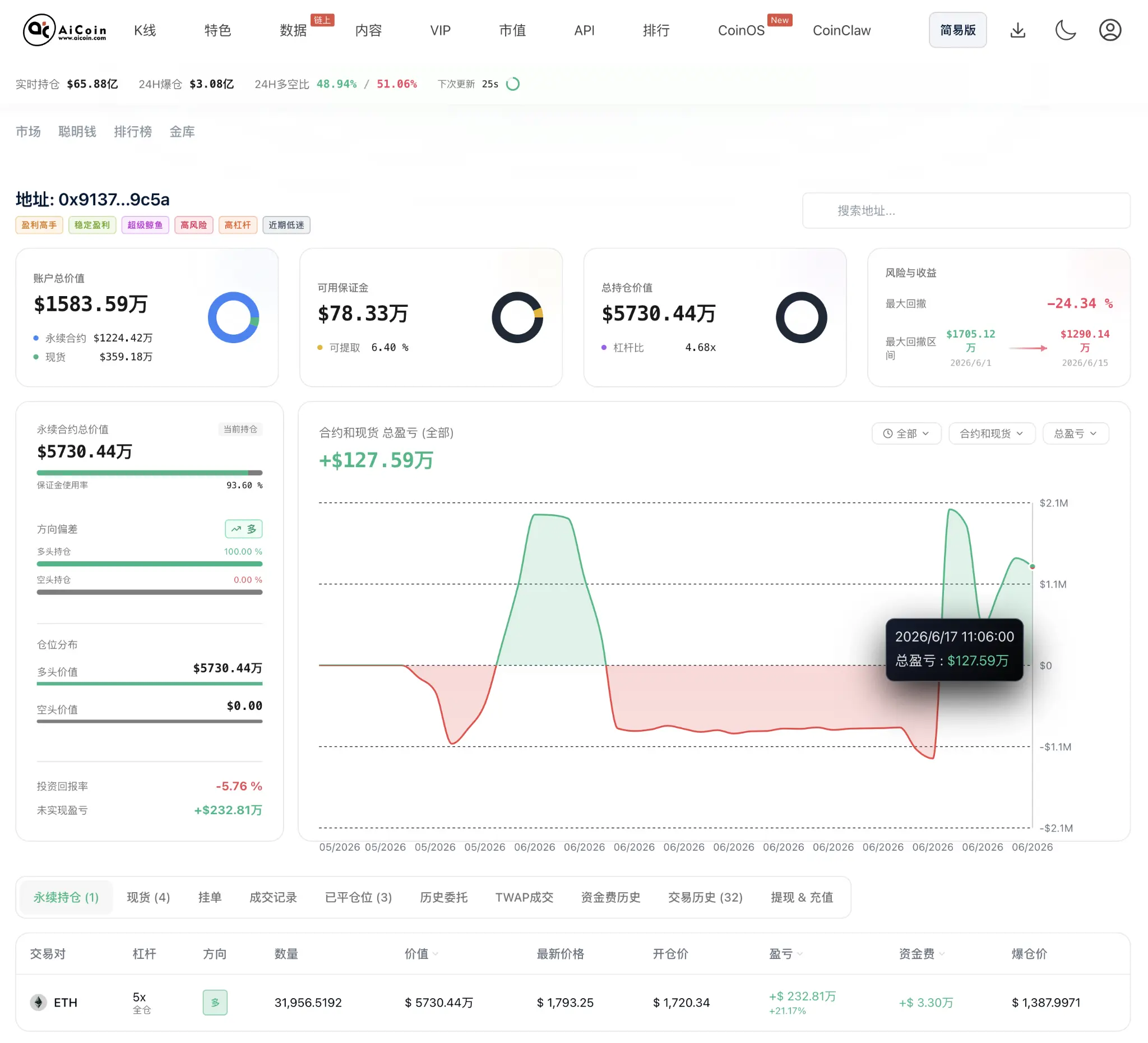1148x1043 pixels.
Task: Click the 盈利高手 tag
Action: tap(39, 225)
